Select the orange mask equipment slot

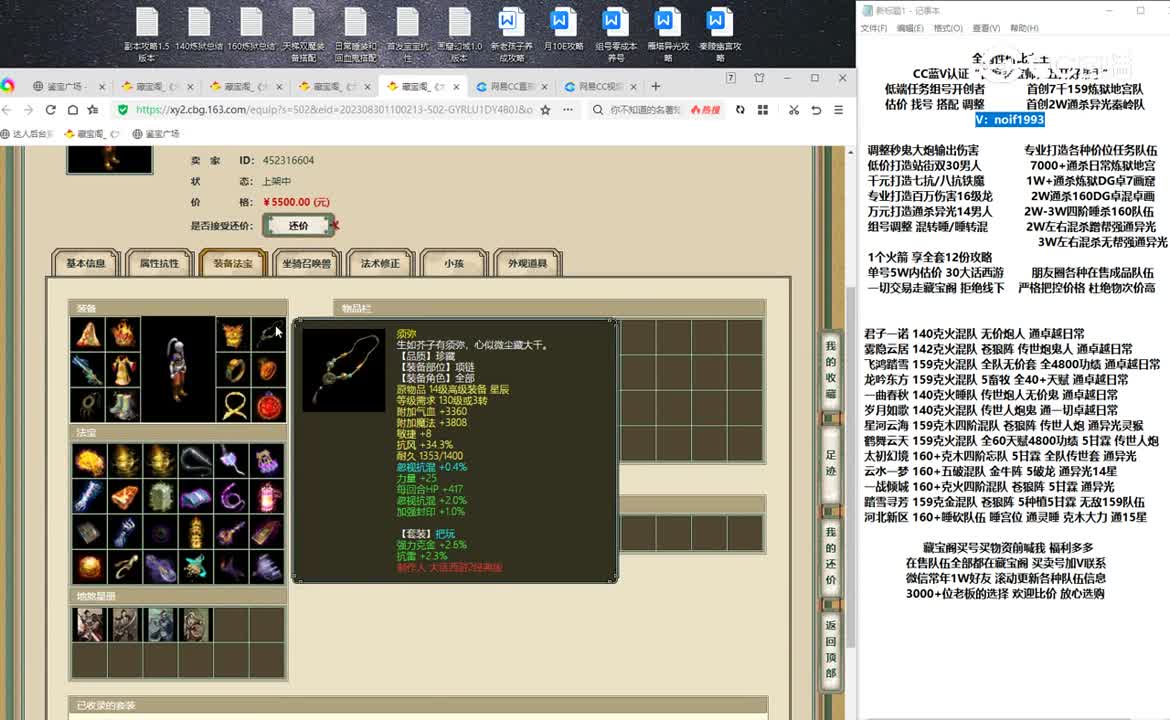click(233, 334)
